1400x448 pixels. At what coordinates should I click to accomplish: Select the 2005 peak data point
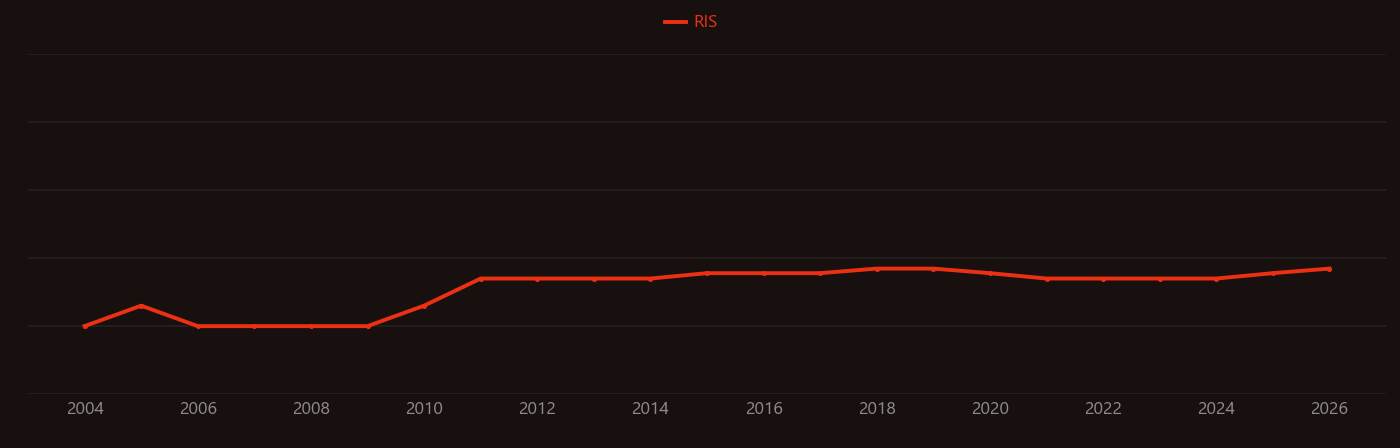141,306
